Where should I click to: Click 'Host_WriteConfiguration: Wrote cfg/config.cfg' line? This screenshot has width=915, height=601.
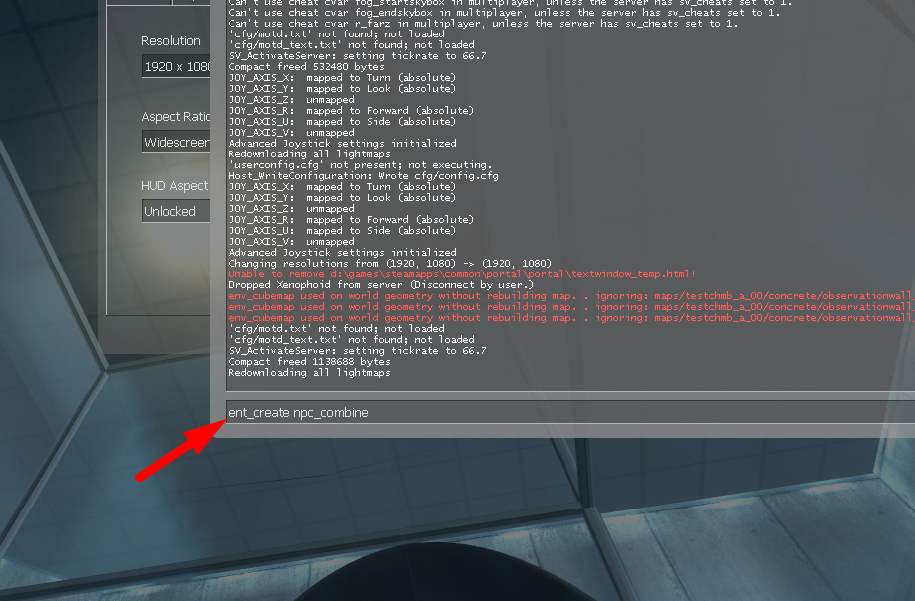coord(363,176)
